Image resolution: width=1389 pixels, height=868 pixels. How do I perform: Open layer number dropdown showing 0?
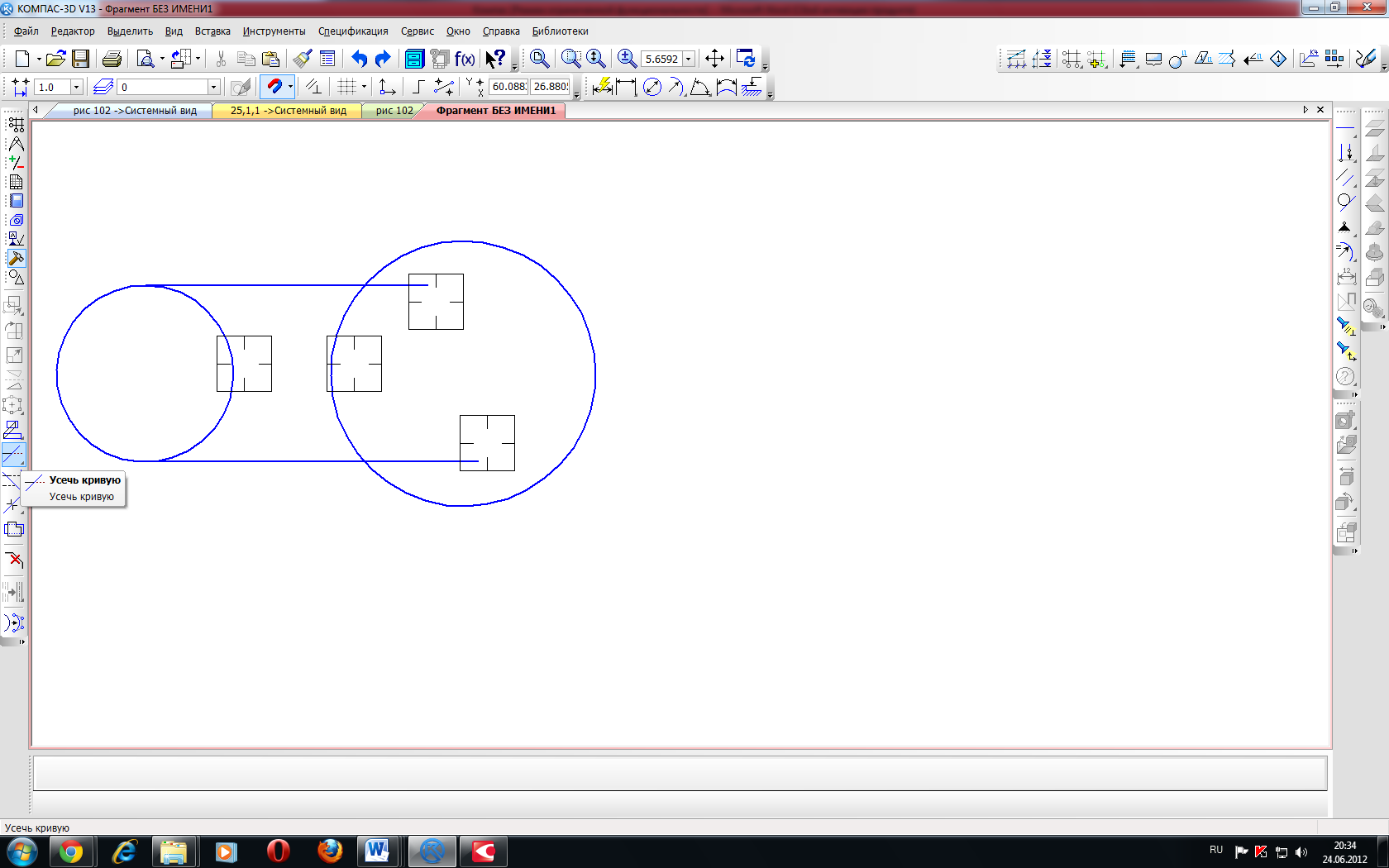(x=213, y=87)
